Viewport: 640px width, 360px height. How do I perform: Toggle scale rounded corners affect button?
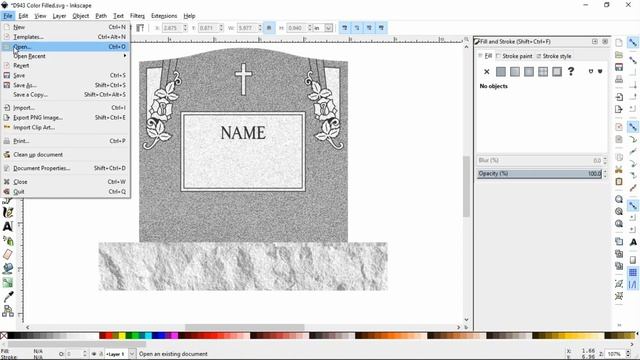point(357,28)
